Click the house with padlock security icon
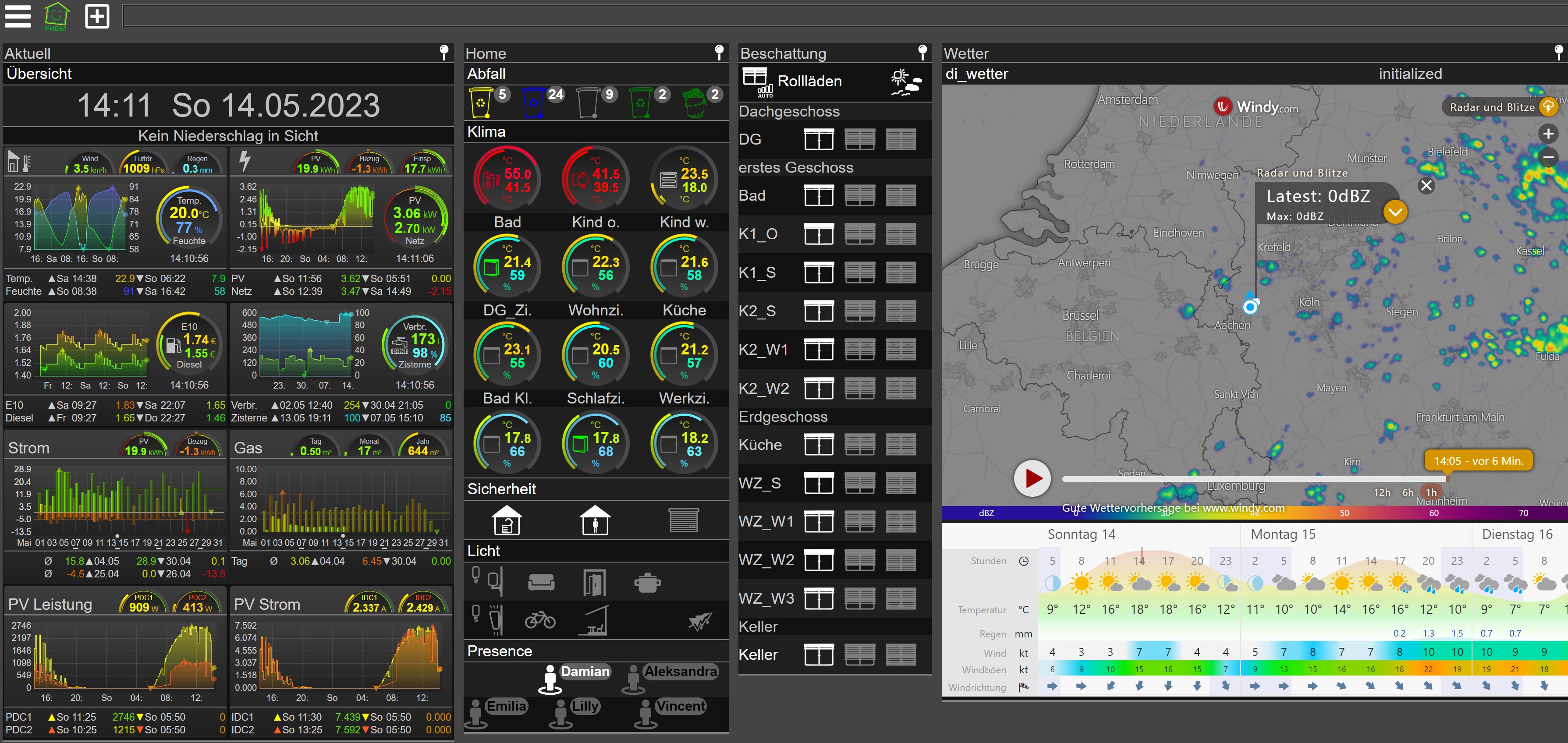This screenshot has height=743, width=1568. [507, 520]
